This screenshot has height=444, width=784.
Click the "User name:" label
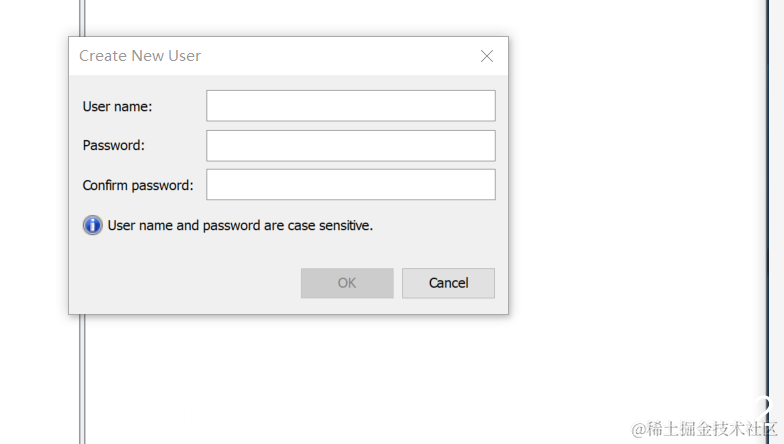click(x=117, y=106)
